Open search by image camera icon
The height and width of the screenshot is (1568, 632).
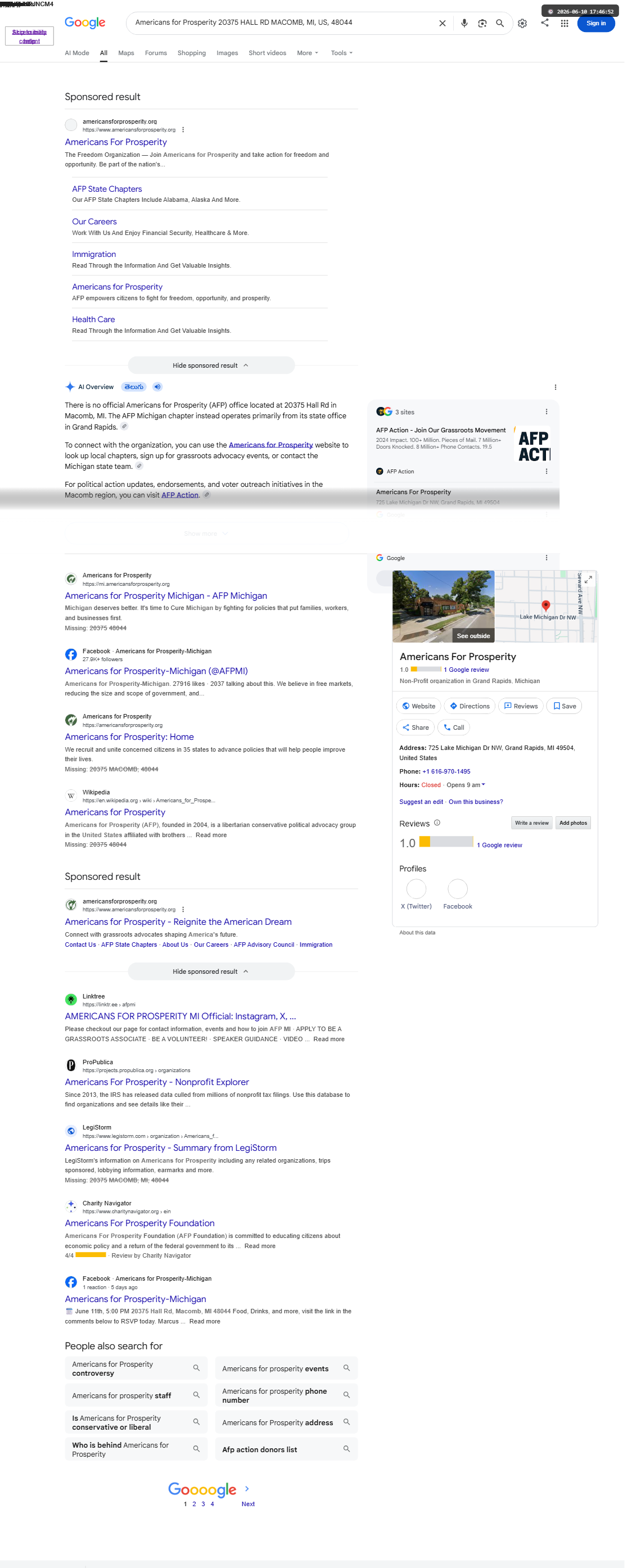(482, 23)
